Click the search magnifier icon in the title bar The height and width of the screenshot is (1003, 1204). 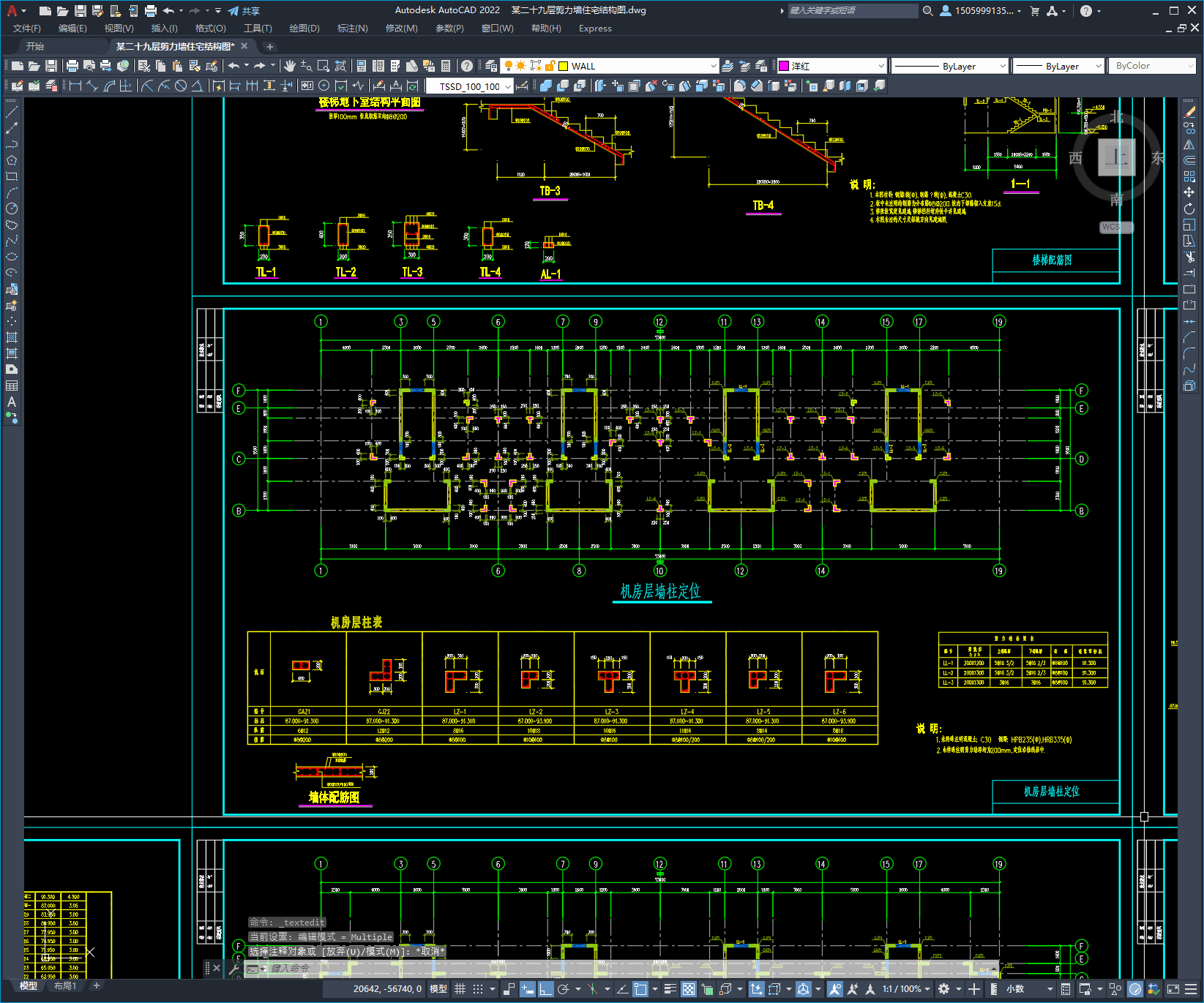[928, 11]
